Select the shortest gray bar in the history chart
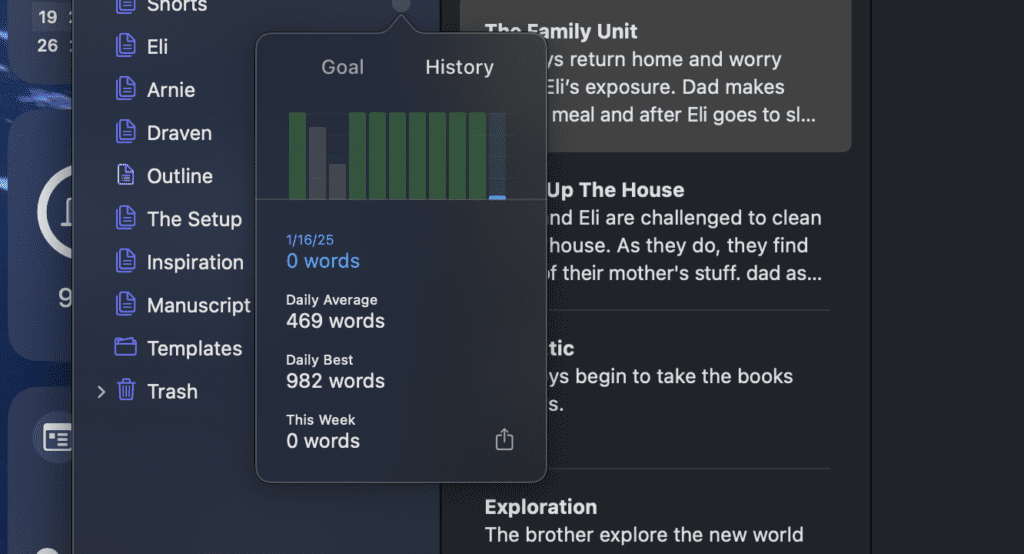 point(338,182)
